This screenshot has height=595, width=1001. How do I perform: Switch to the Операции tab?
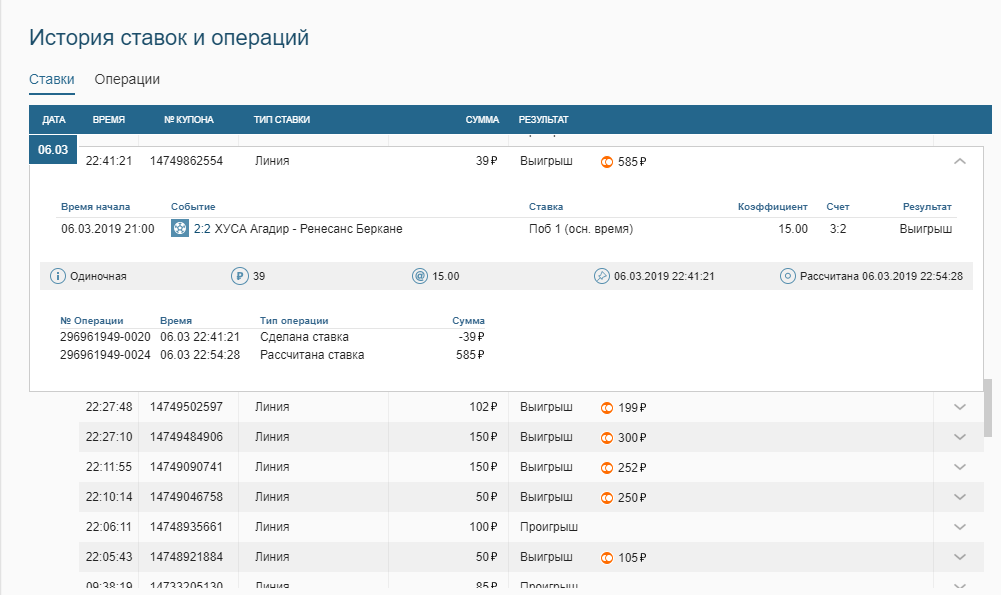pos(127,79)
